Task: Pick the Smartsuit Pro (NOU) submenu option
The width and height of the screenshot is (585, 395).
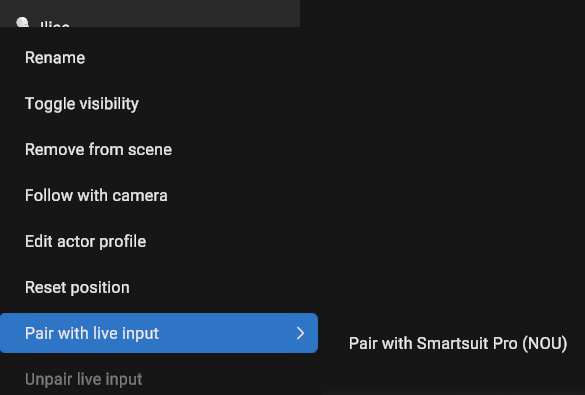Action: click(458, 343)
